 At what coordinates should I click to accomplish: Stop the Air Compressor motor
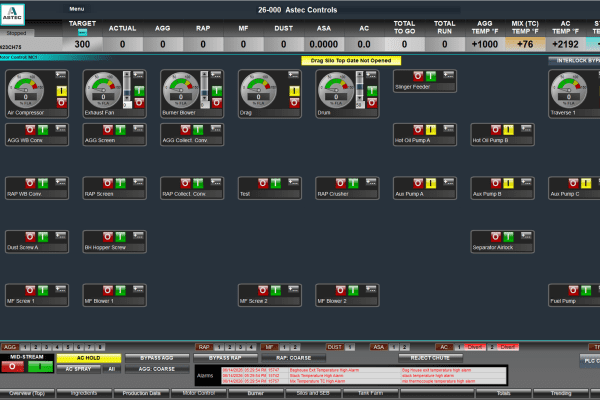61,103
